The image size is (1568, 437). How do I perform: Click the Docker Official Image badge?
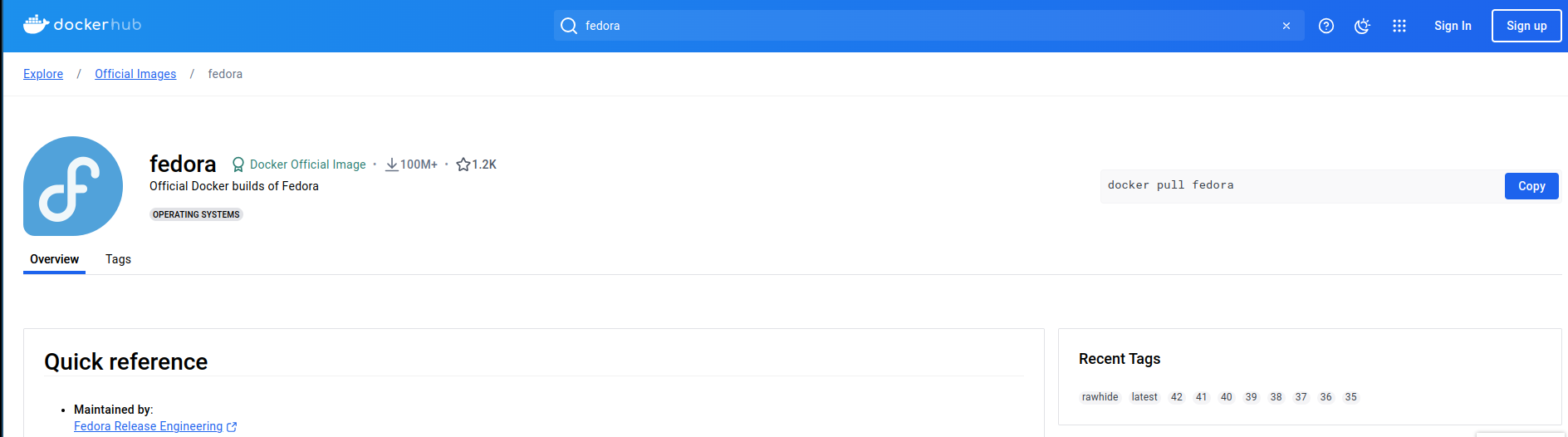(299, 164)
